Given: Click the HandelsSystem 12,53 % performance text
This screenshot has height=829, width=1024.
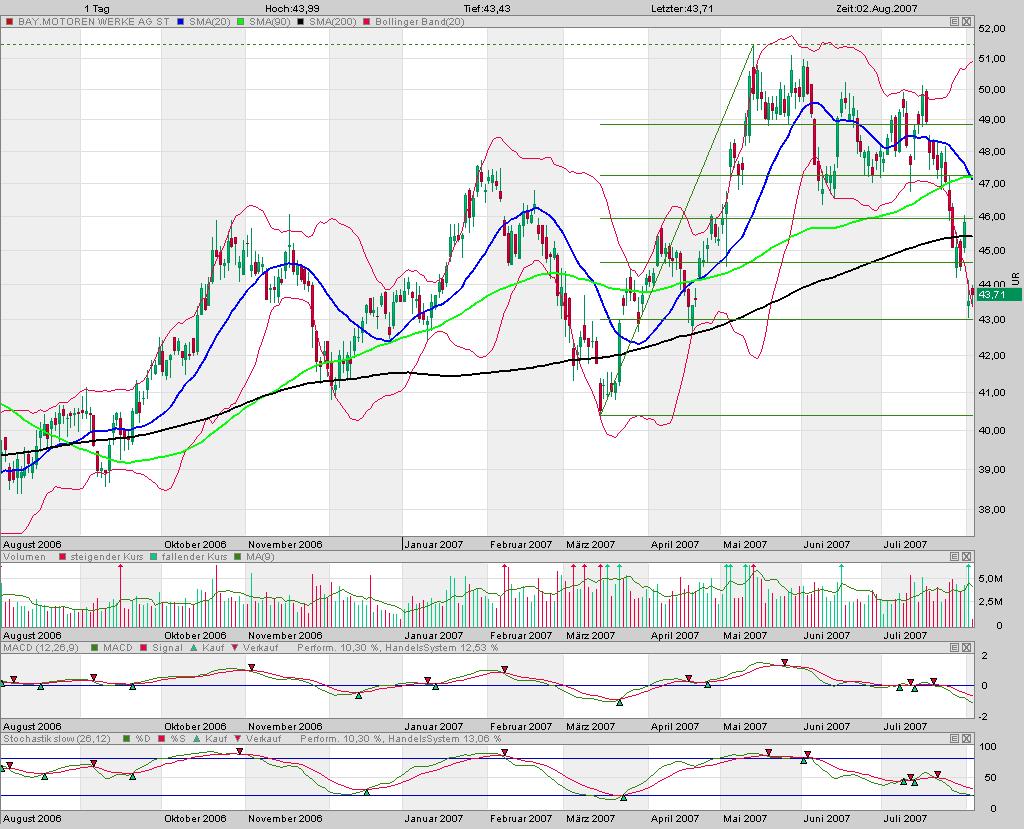Looking at the screenshot, I should point(441,646).
